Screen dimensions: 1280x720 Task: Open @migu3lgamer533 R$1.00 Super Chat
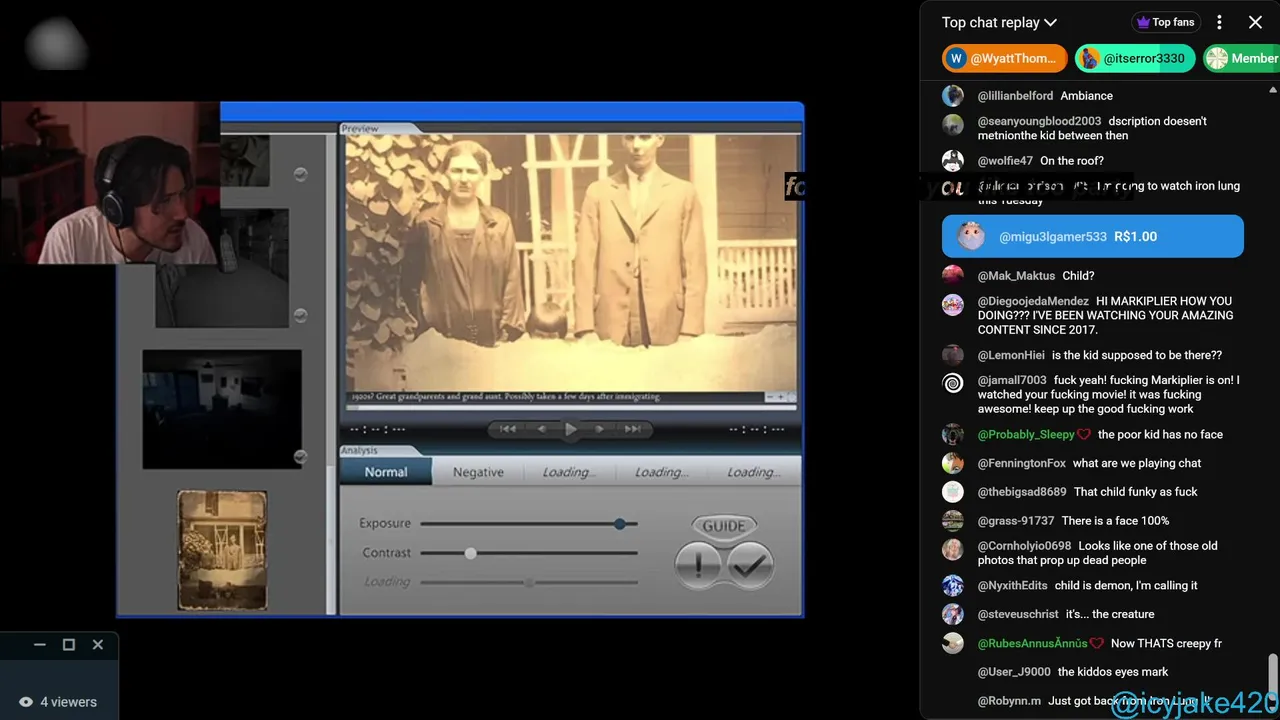[x=1093, y=237]
